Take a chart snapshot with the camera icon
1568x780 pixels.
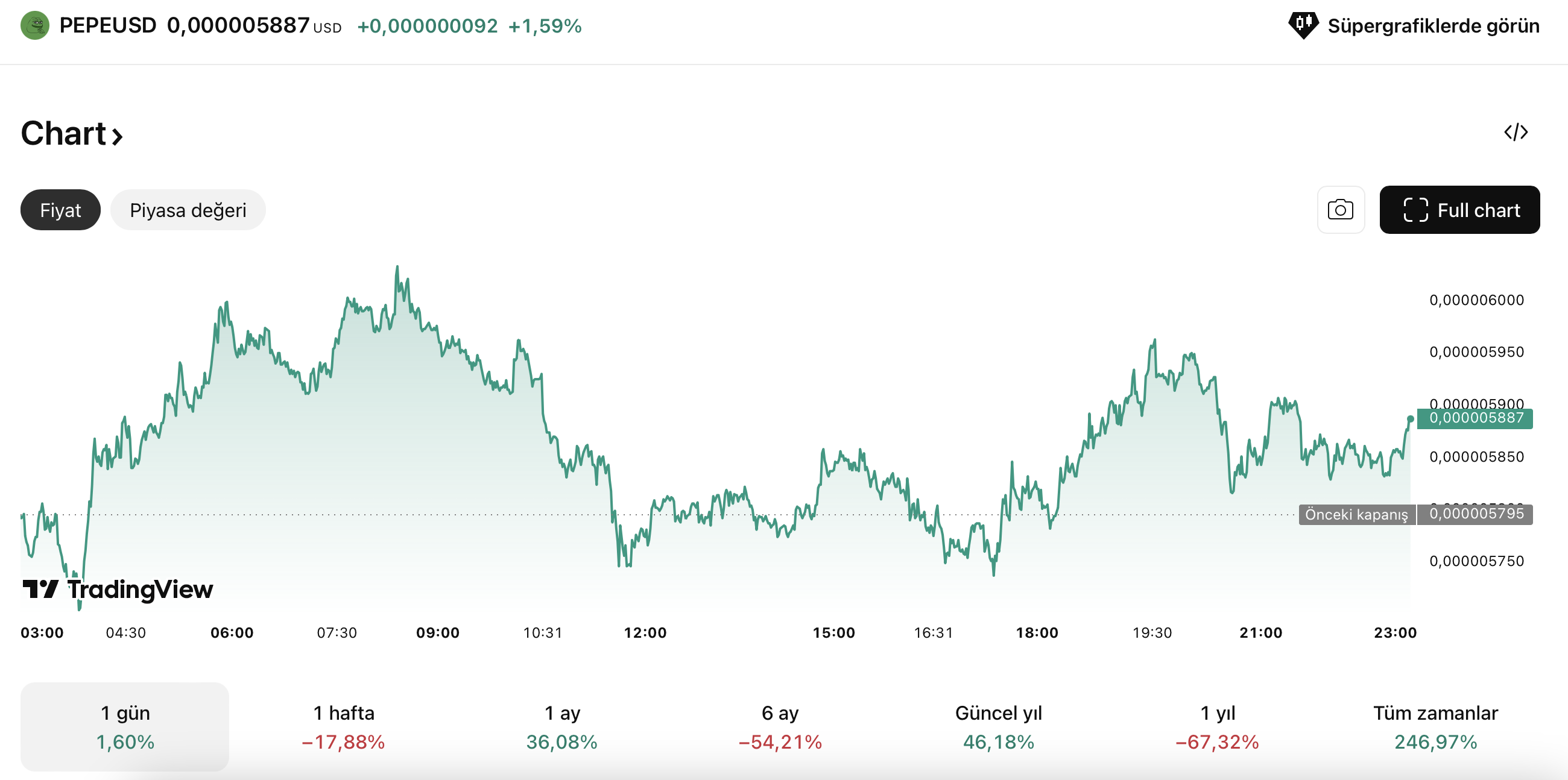tap(1340, 210)
